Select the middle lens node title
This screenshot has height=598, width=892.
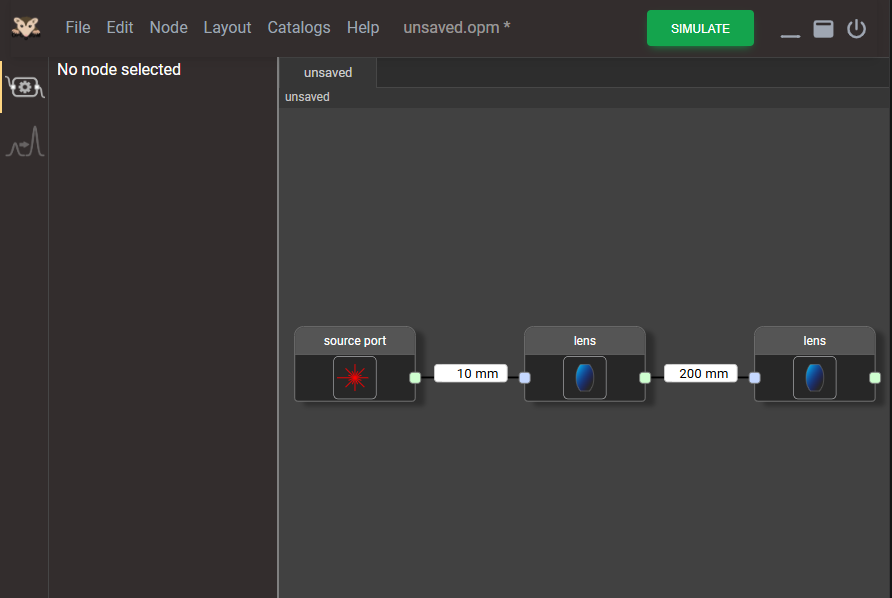(585, 341)
